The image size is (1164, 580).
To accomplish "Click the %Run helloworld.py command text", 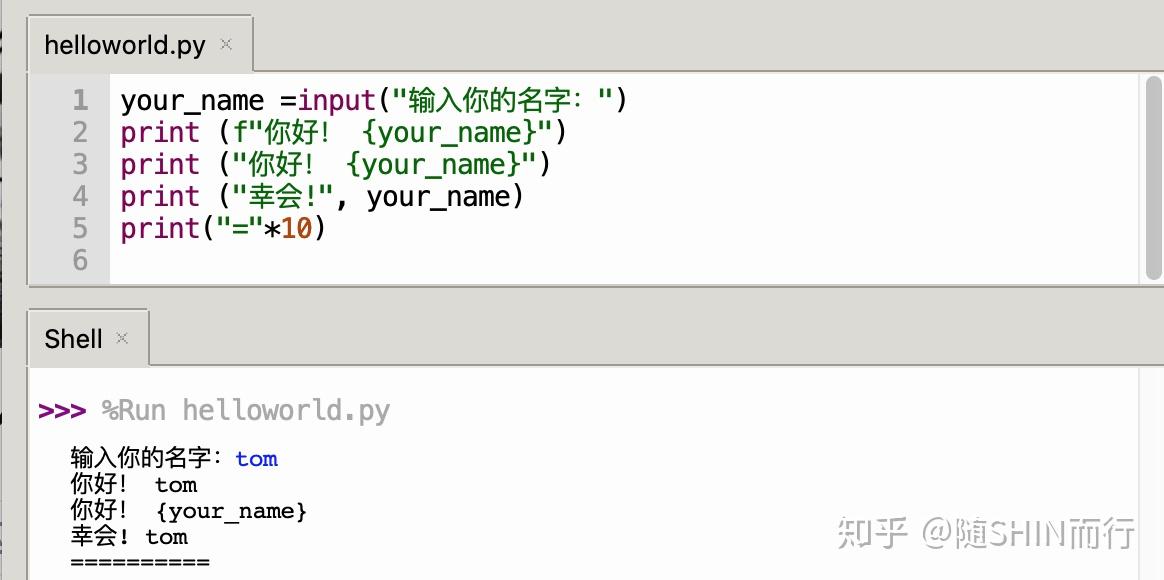I will (245, 409).
